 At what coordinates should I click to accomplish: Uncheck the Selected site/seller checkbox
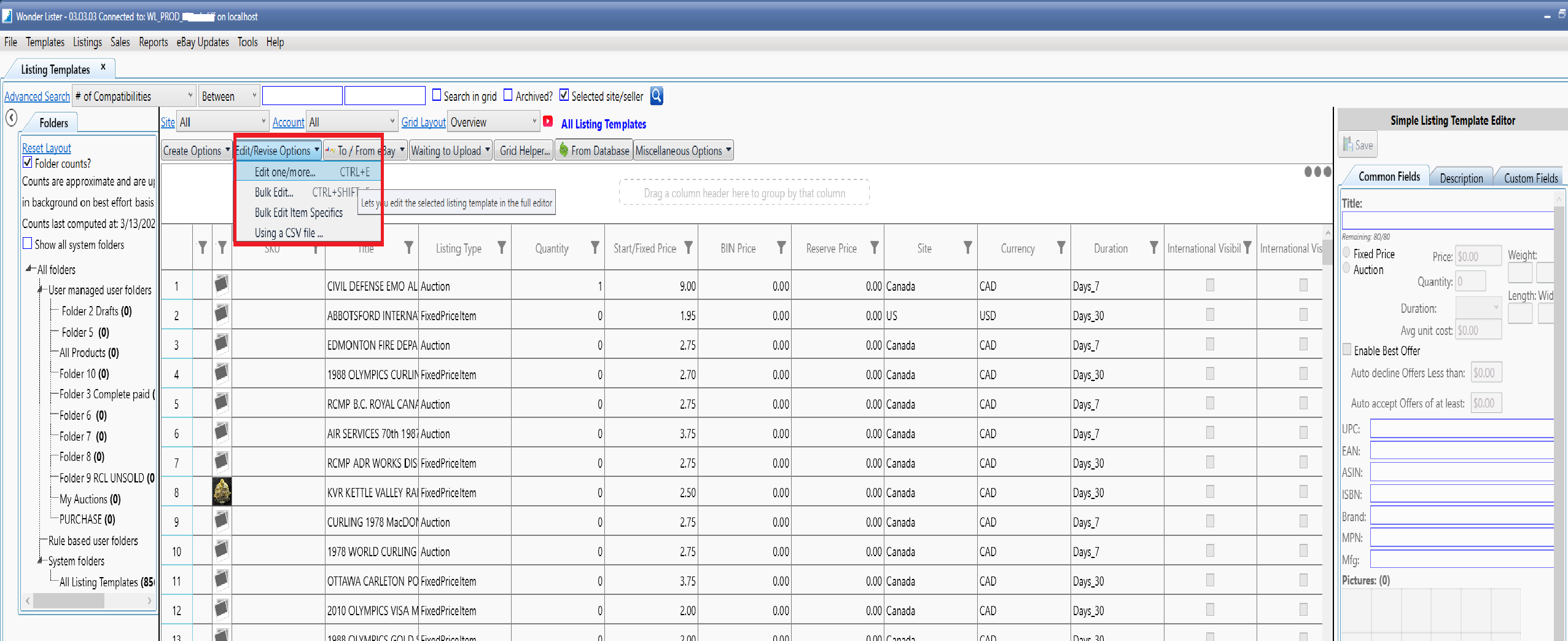click(564, 95)
